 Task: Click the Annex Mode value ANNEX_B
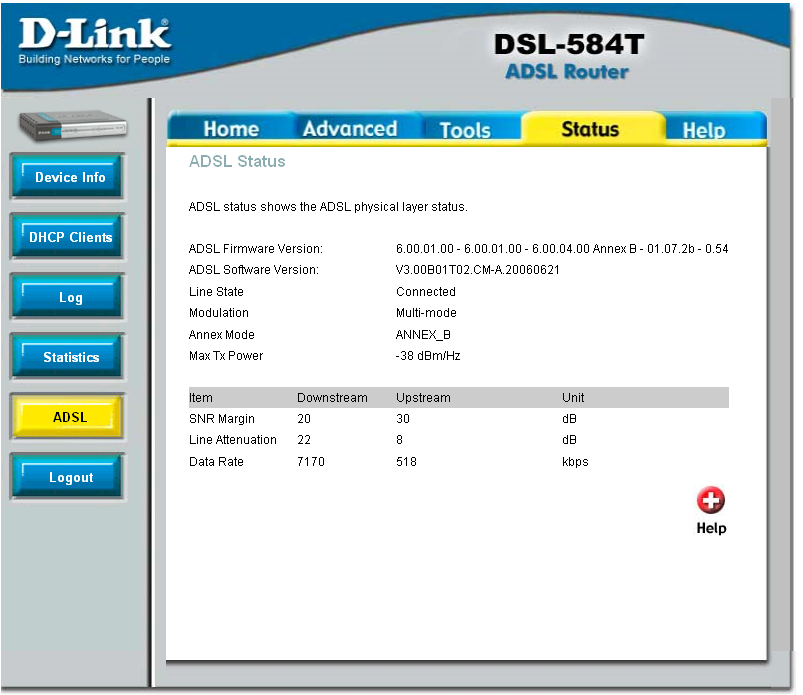pos(423,334)
